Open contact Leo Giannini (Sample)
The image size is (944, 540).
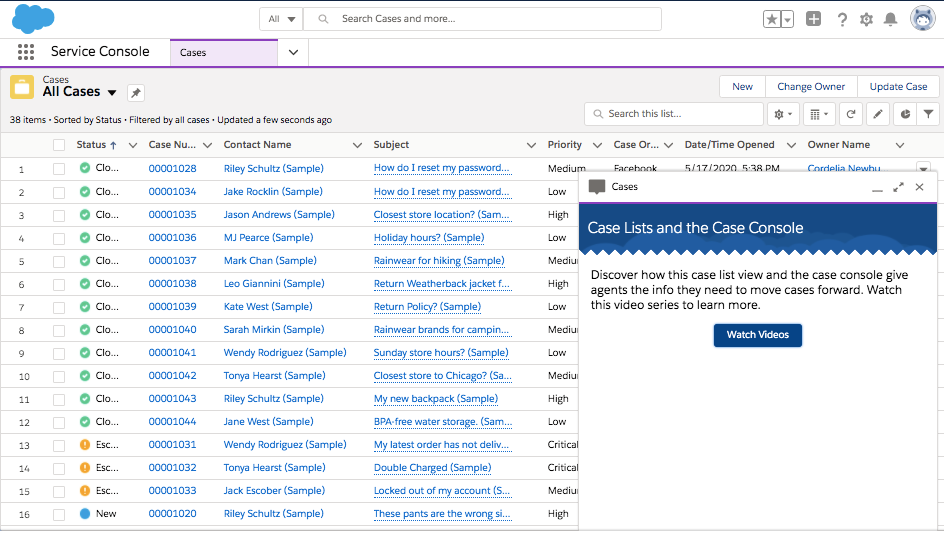274,284
